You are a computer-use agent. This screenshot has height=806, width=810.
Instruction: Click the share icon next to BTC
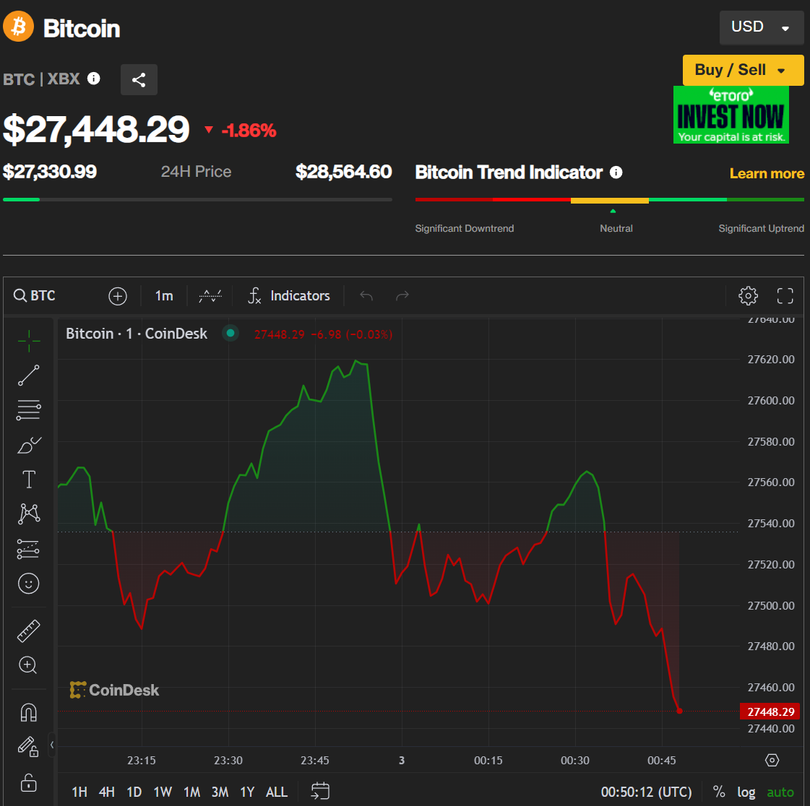click(x=139, y=80)
